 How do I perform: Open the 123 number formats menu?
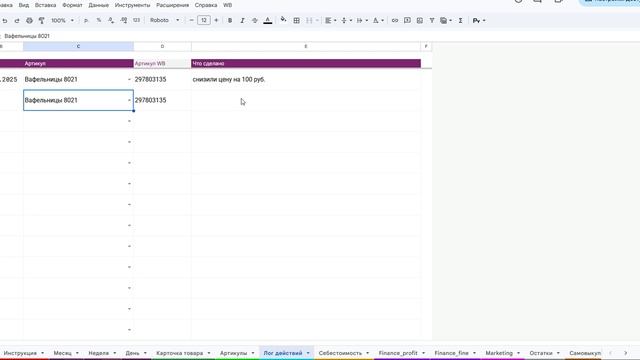point(136,20)
